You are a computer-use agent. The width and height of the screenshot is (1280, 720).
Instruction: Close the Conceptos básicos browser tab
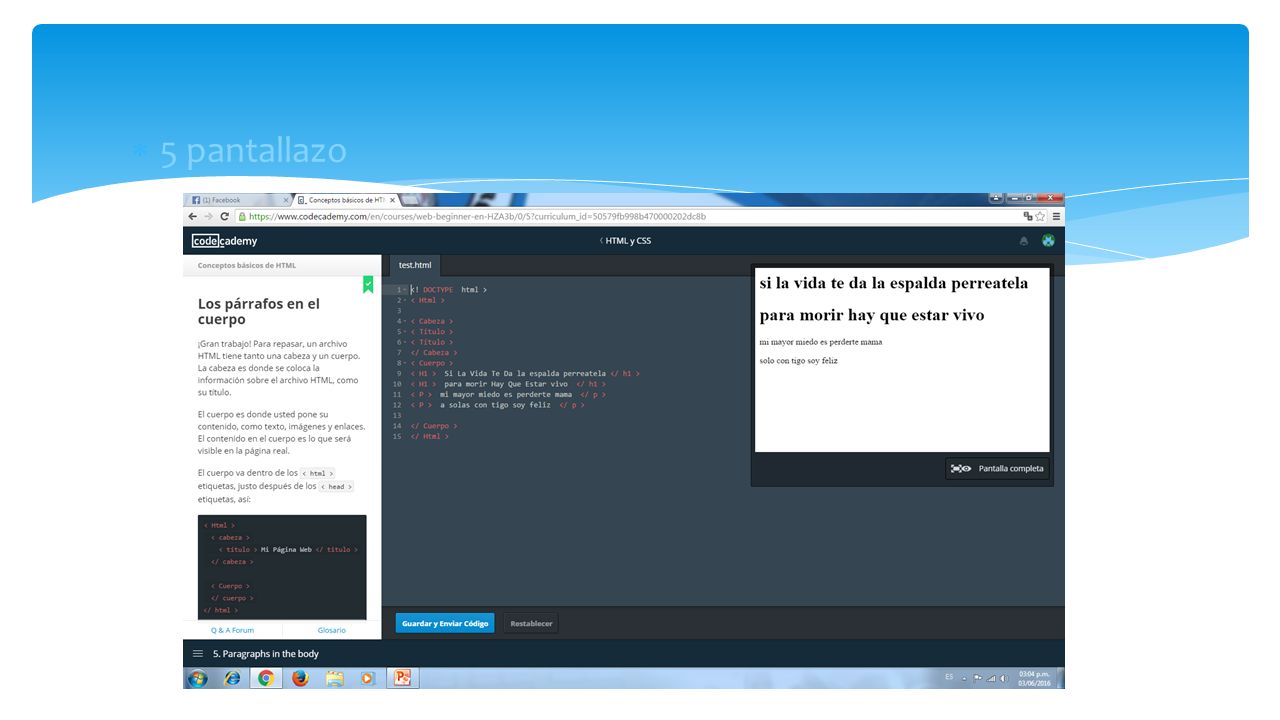click(x=393, y=200)
